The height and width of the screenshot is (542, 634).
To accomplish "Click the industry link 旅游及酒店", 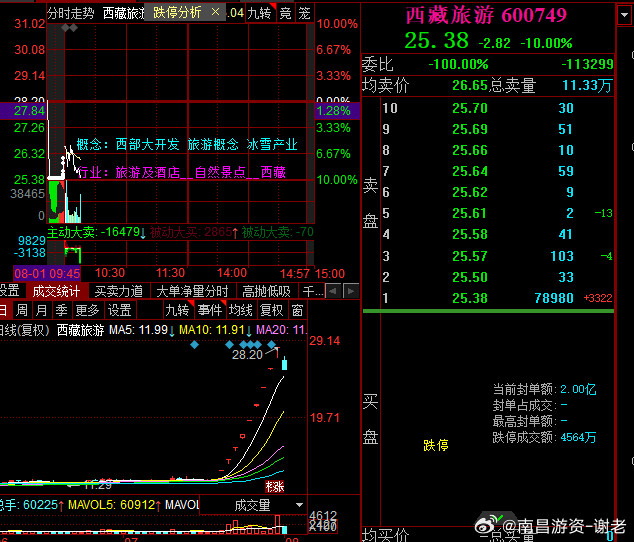I will 148,173.
